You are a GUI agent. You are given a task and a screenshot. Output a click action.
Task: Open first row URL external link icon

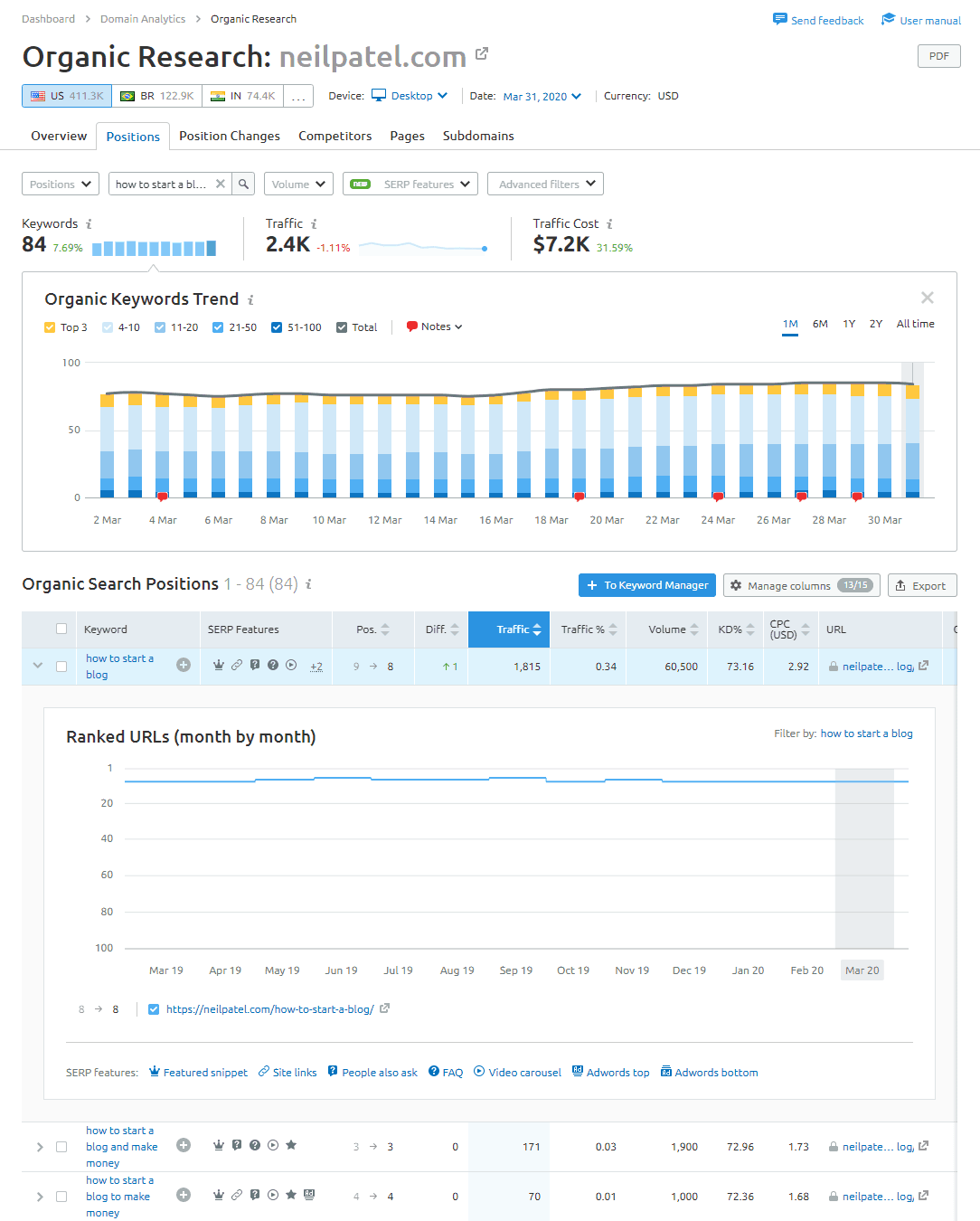[x=923, y=666]
